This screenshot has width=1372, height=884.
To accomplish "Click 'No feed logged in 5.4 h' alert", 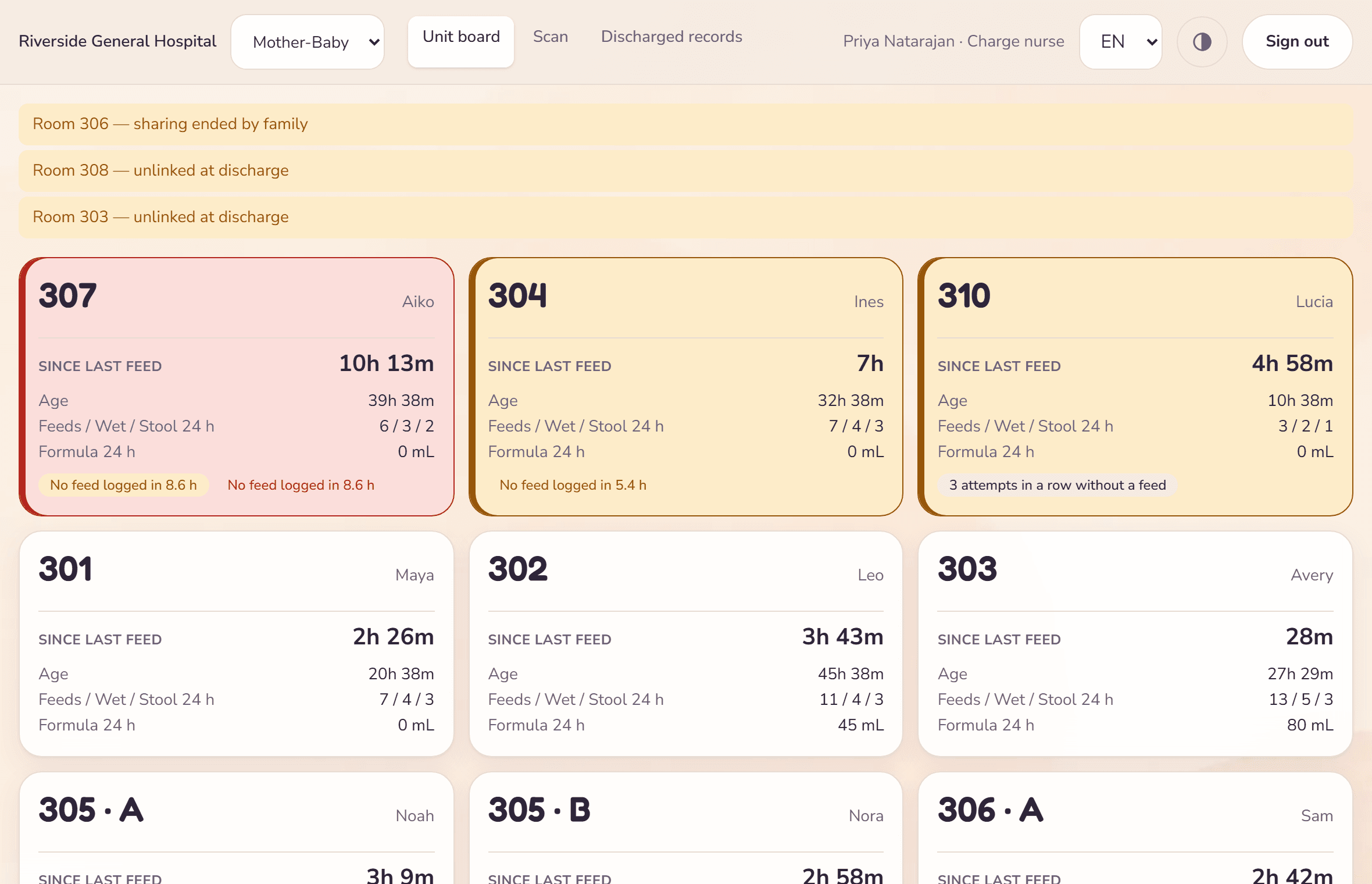I will [573, 485].
